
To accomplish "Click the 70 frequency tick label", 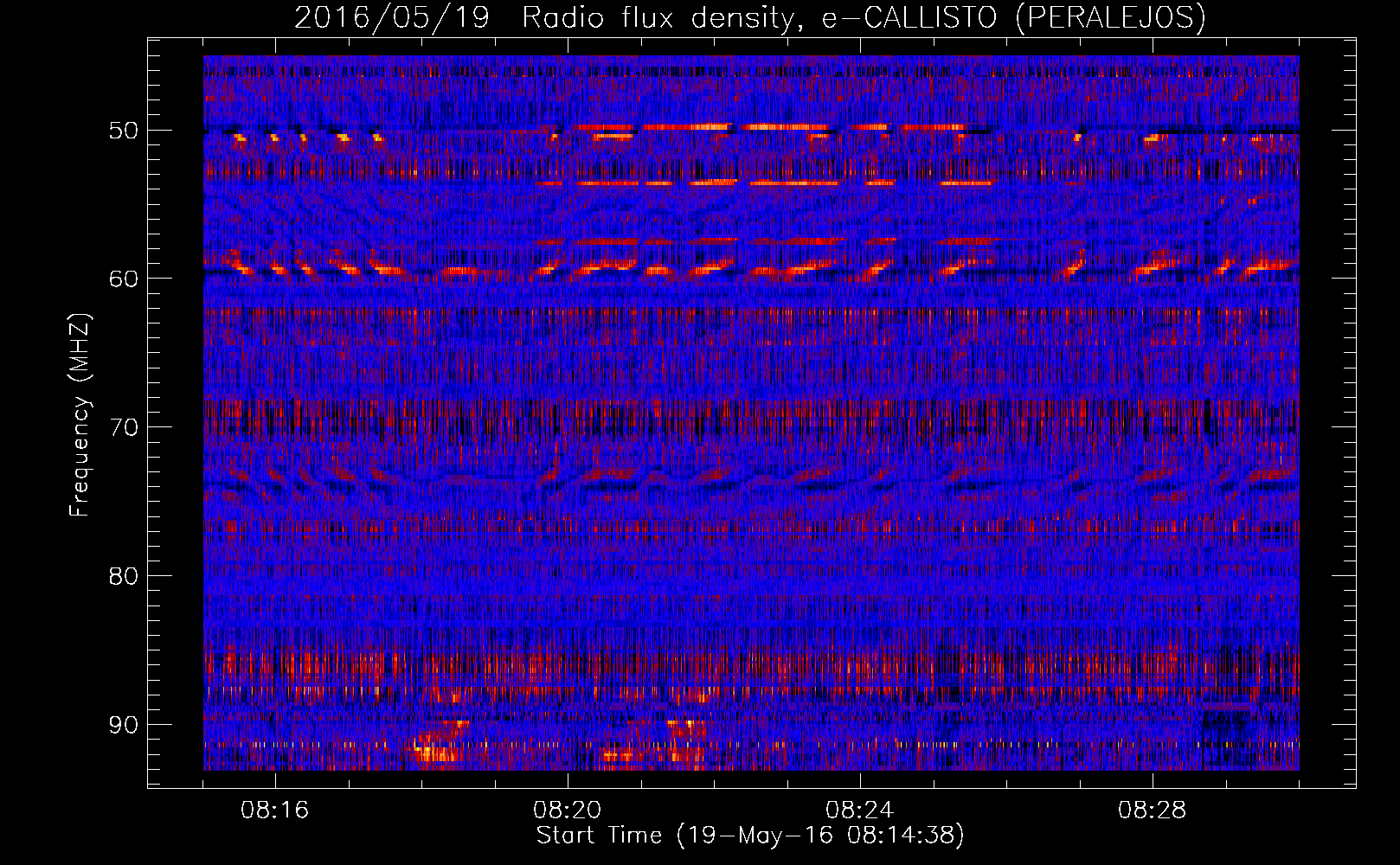I will tap(123, 427).
